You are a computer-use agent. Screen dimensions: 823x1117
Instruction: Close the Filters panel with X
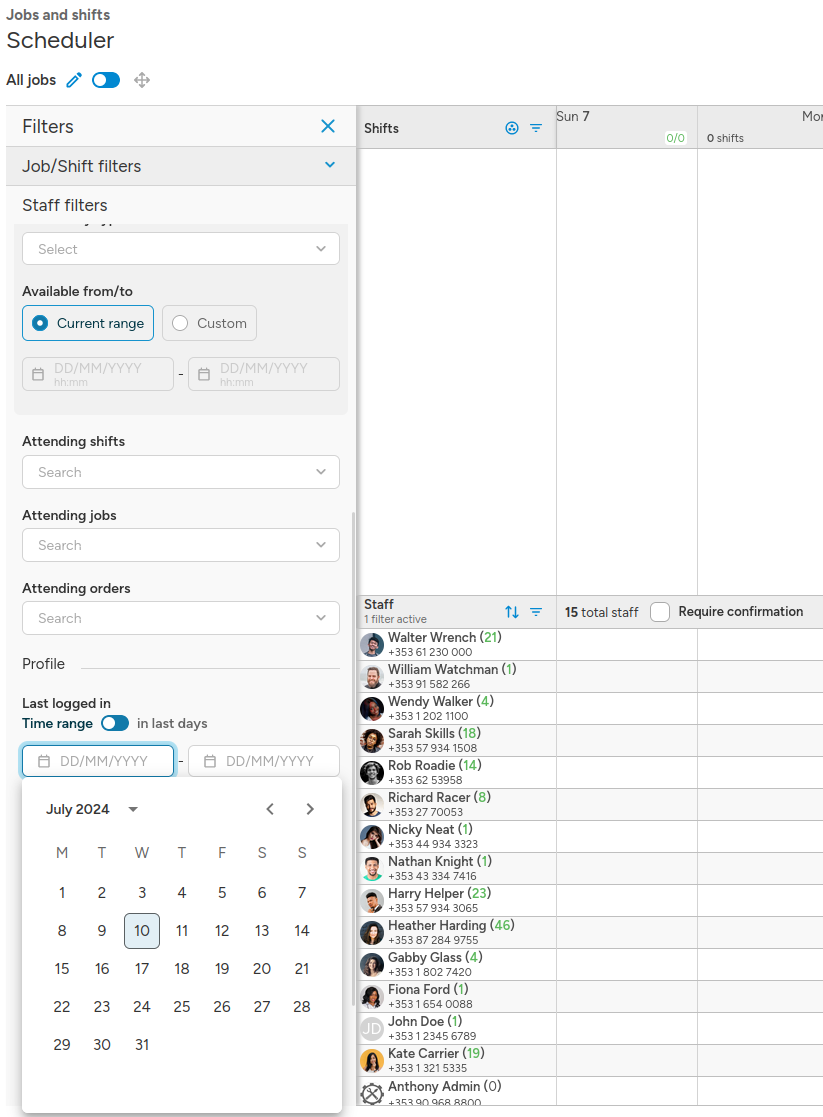(x=328, y=126)
